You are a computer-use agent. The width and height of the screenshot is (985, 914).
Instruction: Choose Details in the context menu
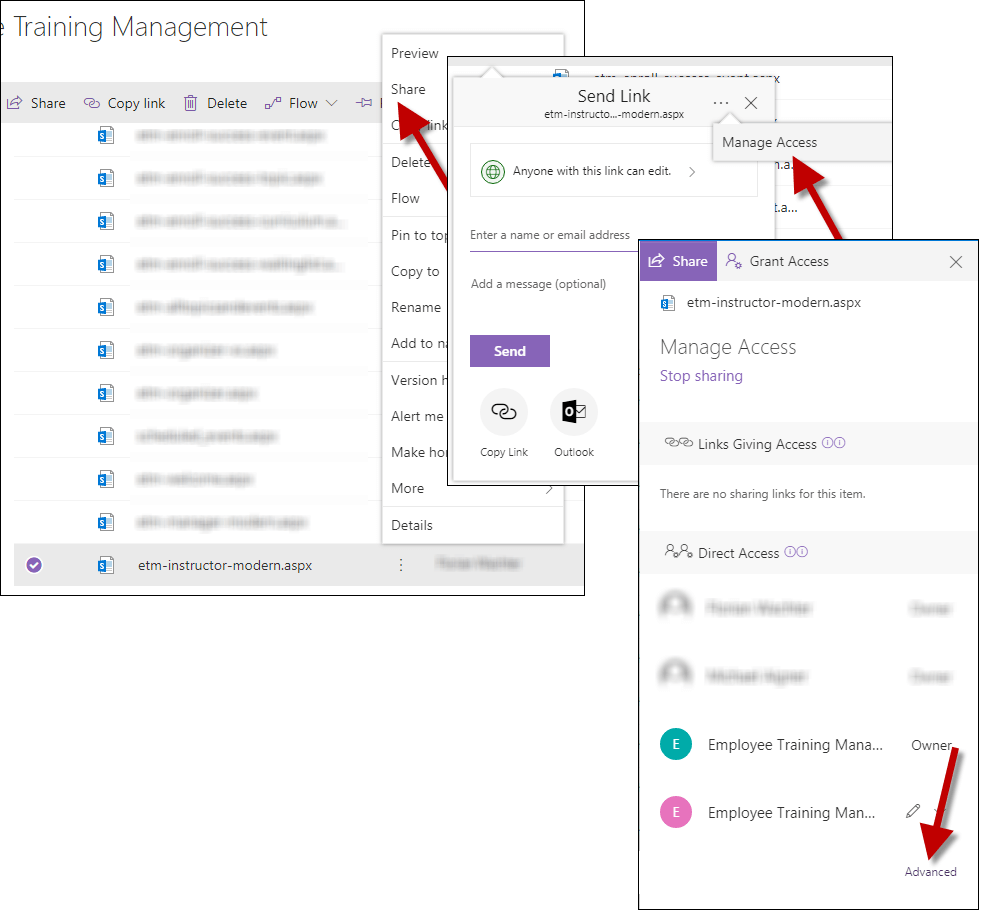[411, 525]
